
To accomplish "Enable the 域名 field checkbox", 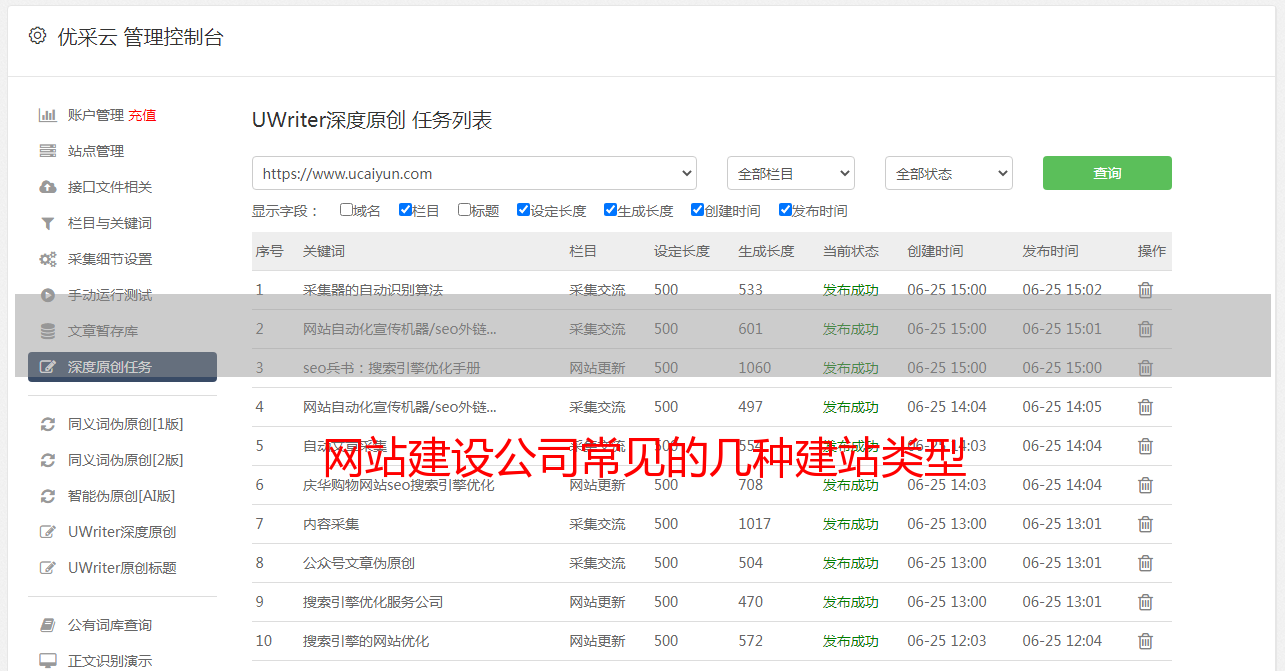I will [346, 210].
